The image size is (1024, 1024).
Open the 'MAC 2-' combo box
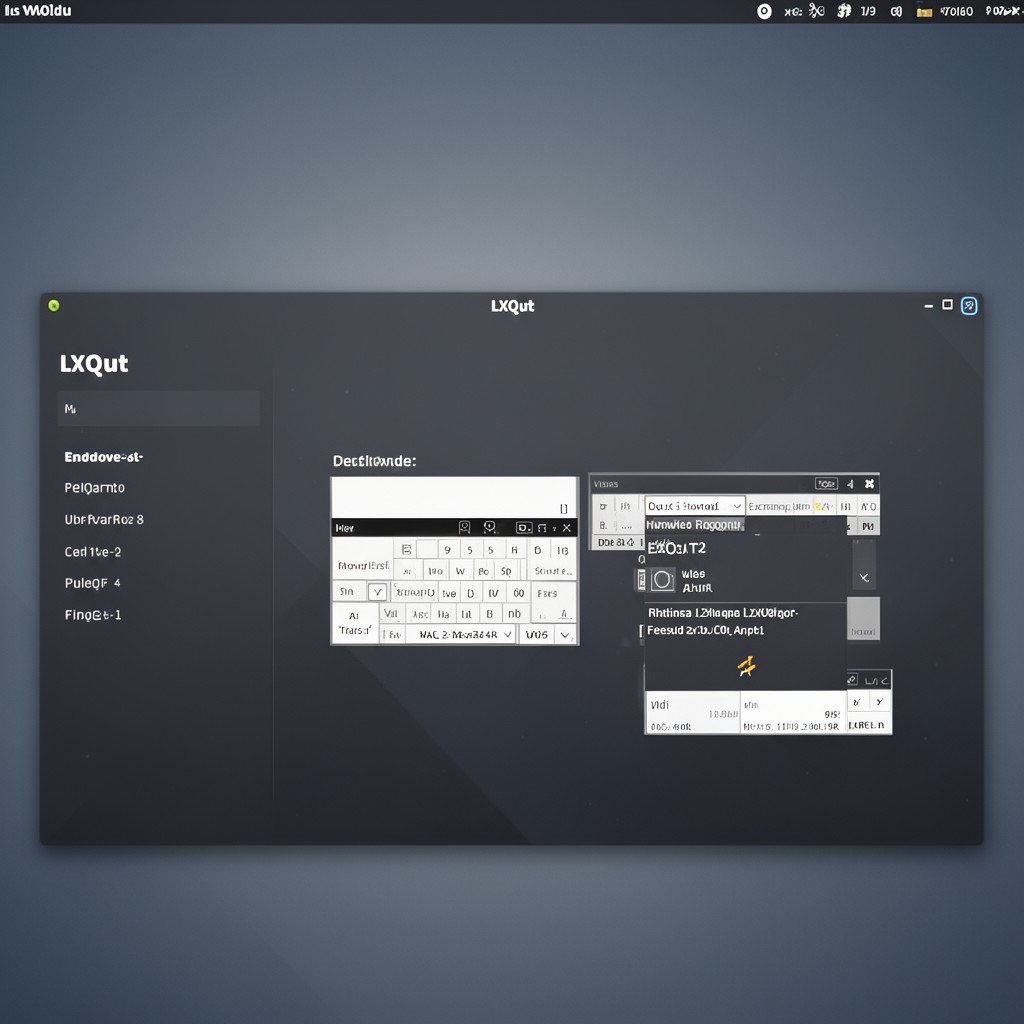point(460,634)
